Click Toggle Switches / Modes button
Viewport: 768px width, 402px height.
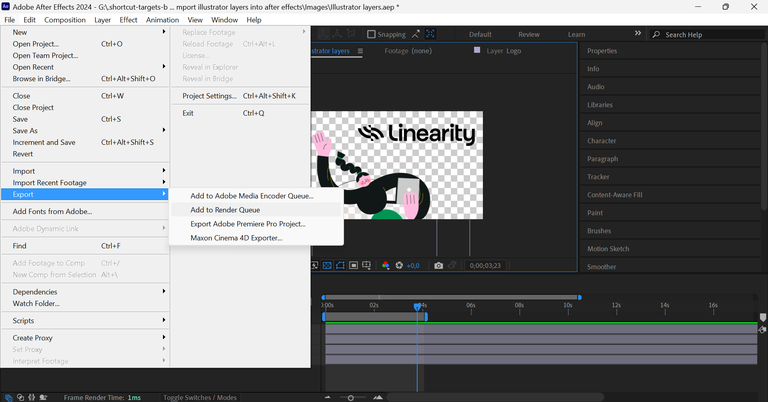[200, 397]
